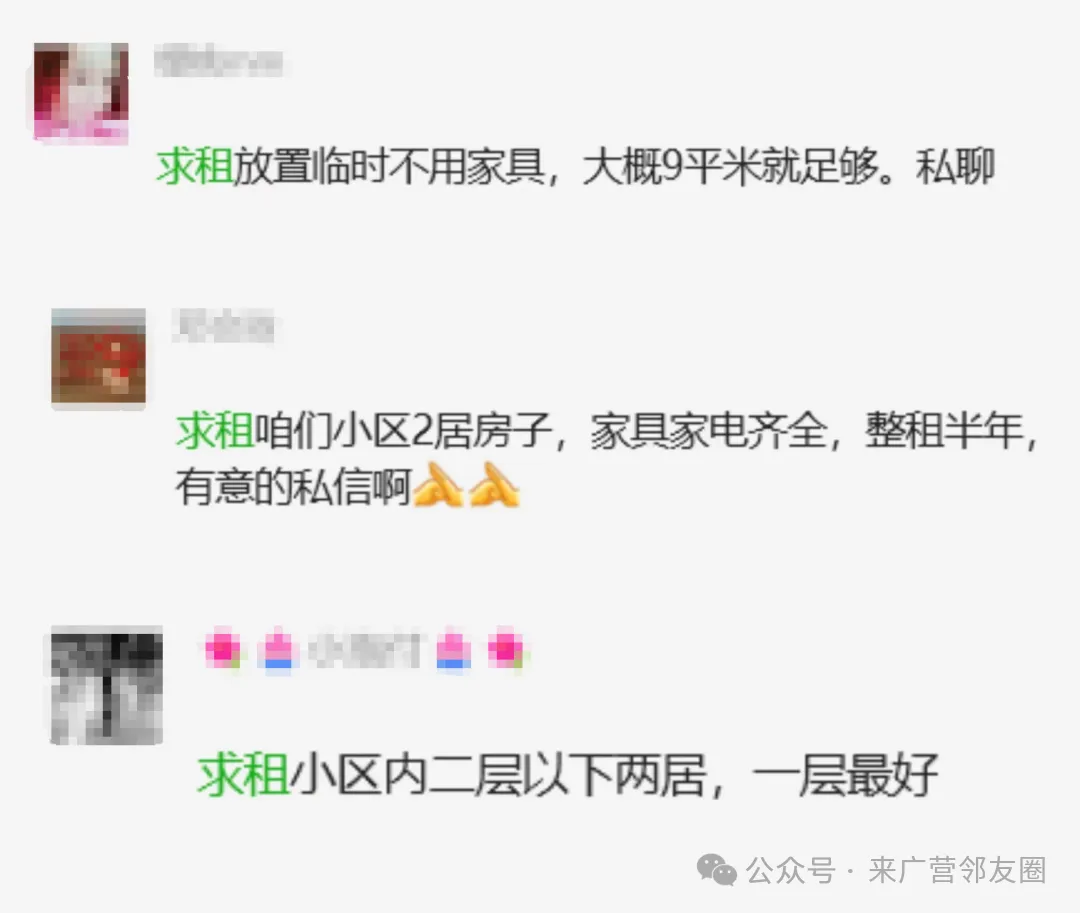Screen dimensions: 1080x913
Task: Open the pink pixelated avatar's profile
Action: (x=81, y=93)
